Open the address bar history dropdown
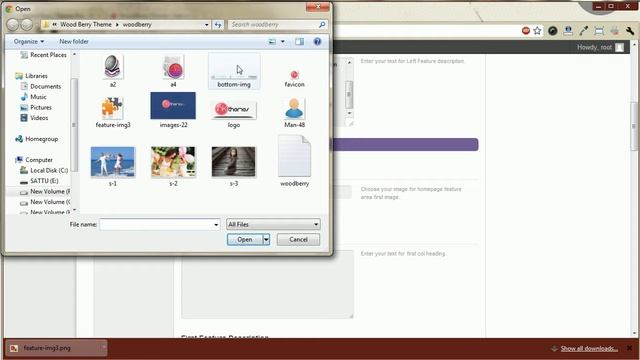The height and width of the screenshot is (360, 640). (x=207, y=24)
